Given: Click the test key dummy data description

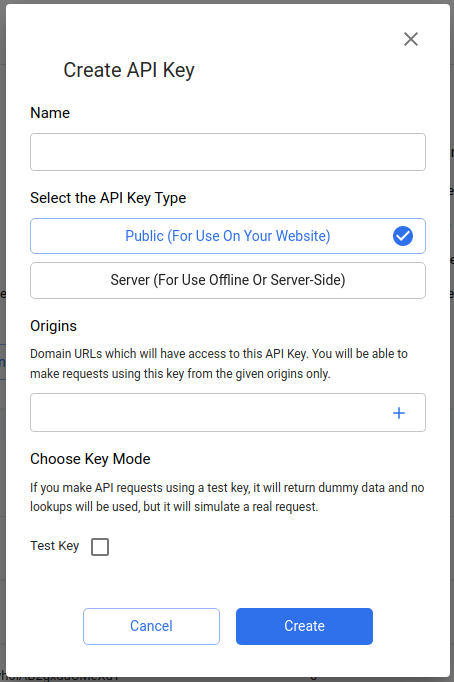Looking at the screenshot, I should click(x=227, y=497).
